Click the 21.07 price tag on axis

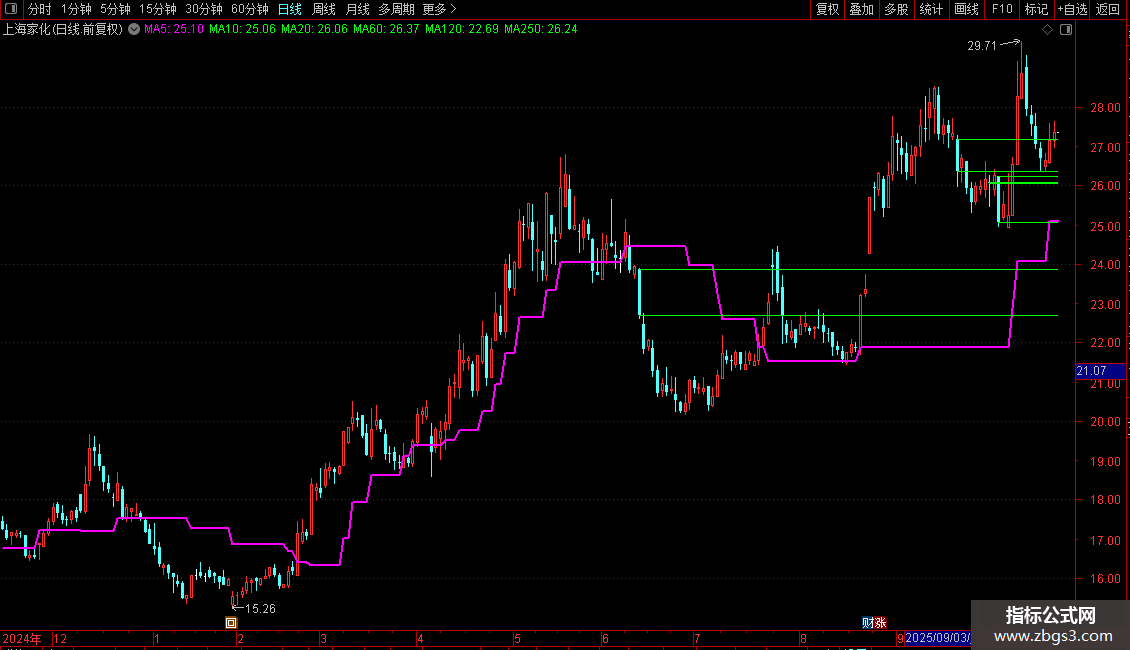pyautogui.click(x=1100, y=371)
